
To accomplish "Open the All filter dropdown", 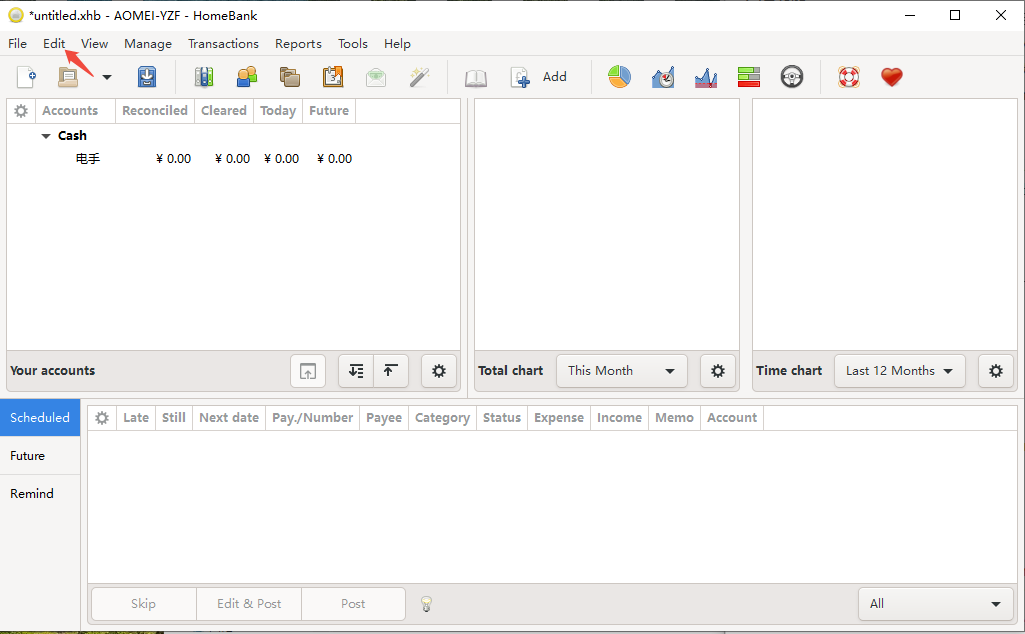I will [935, 604].
